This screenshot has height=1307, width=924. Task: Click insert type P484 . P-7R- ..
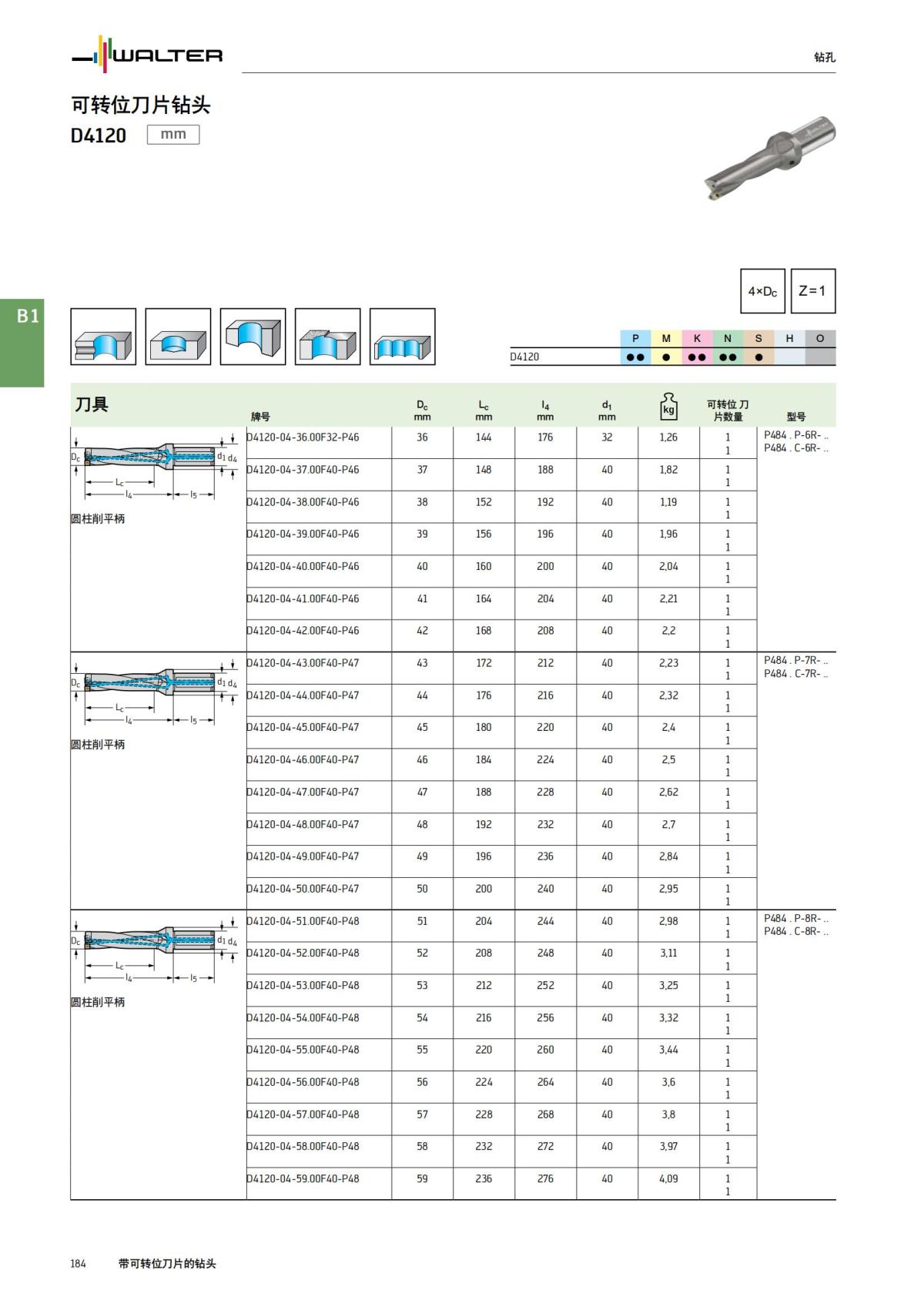(796, 661)
